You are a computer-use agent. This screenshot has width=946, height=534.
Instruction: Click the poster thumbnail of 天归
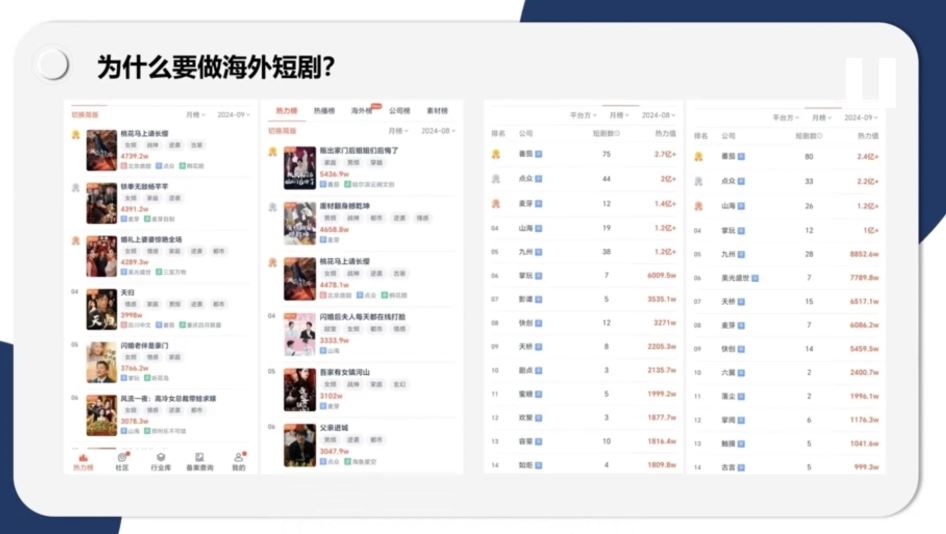(101, 310)
